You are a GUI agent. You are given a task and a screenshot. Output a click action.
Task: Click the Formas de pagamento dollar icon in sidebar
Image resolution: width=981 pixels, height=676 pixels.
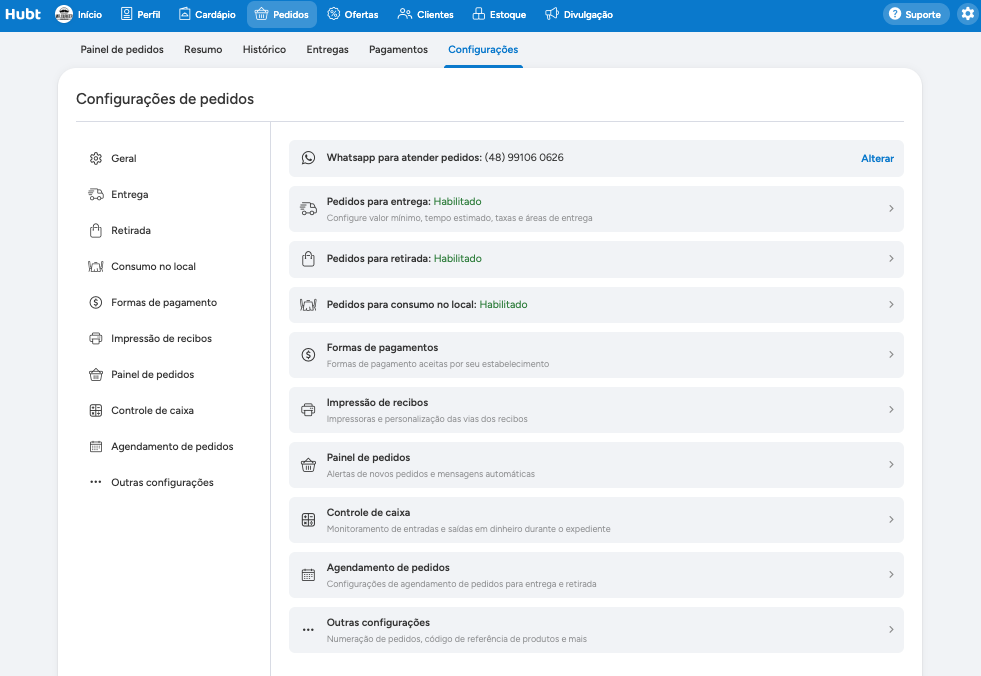(96, 302)
